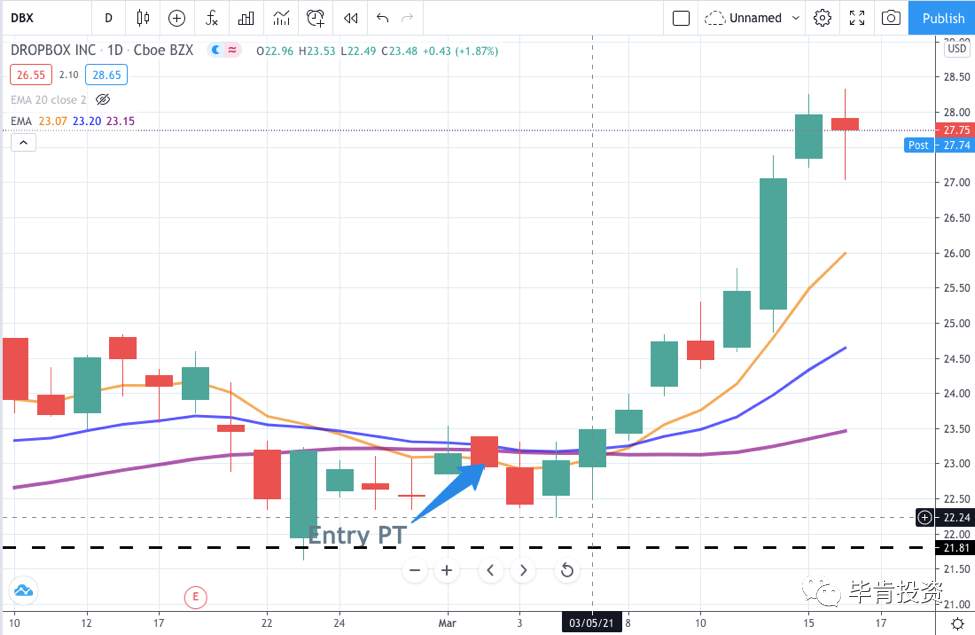The width and height of the screenshot is (975, 635).
Task: Open chart settings gear icon
Action: coord(822,18)
